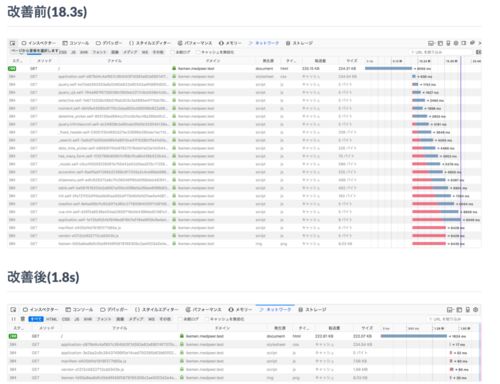Open the ストレージ tab in the upper panel
Viewport: 500px width, 384px height.
[300, 43]
